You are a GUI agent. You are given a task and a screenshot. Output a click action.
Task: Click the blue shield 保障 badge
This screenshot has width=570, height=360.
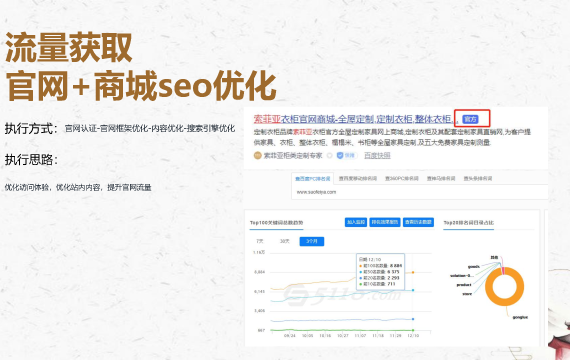coord(346,155)
